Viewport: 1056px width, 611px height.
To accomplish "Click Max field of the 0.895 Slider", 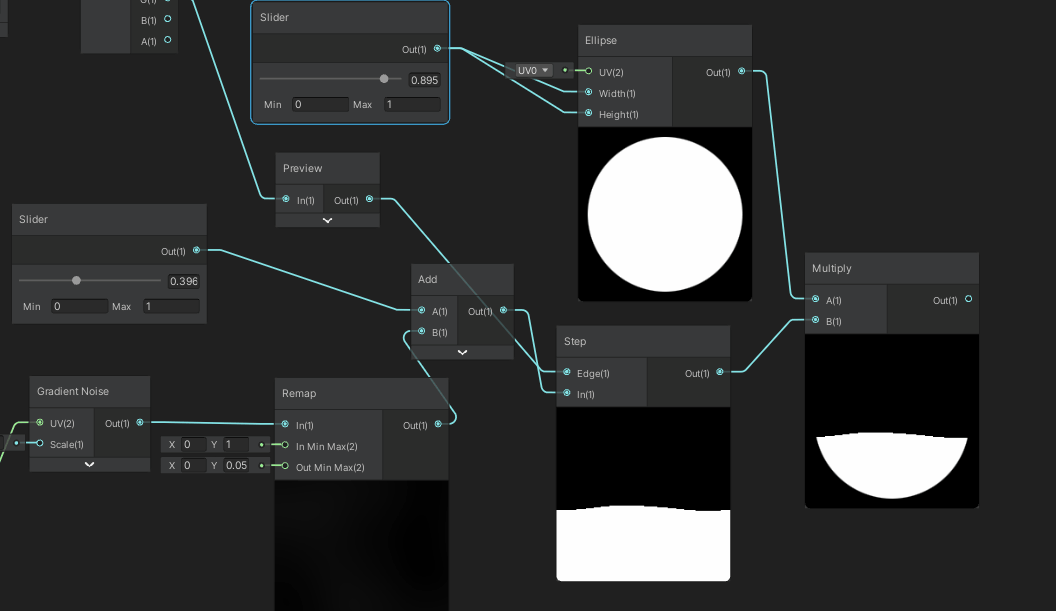I will click(x=412, y=104).
